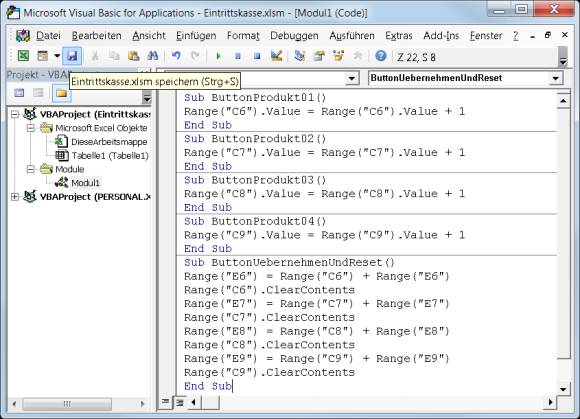Image resolution: width=580 pixels, height=419 pixels.
Task: Open the Object Browser icon
Action: (338, 56)
